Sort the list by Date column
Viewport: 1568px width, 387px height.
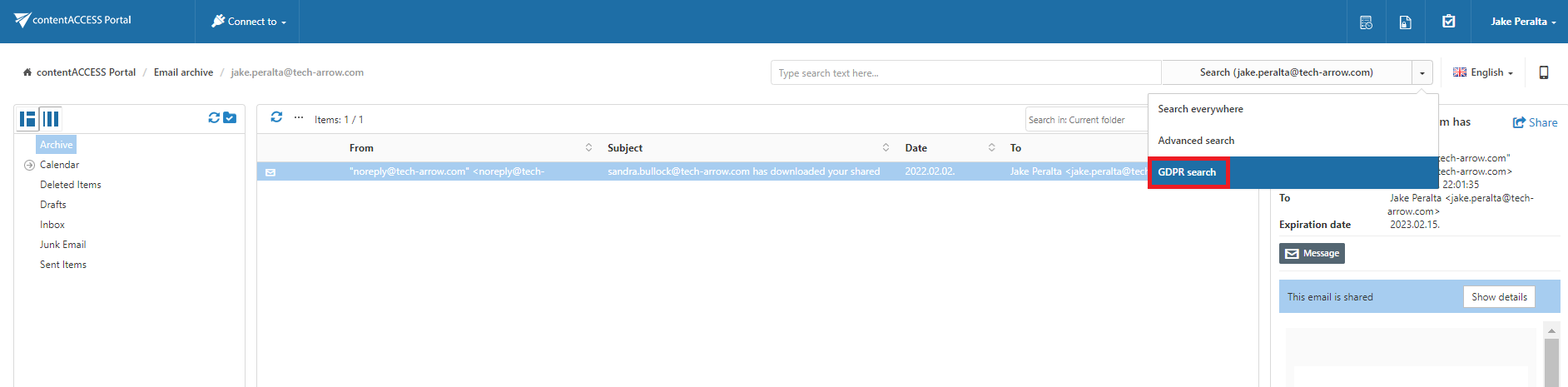916,148
